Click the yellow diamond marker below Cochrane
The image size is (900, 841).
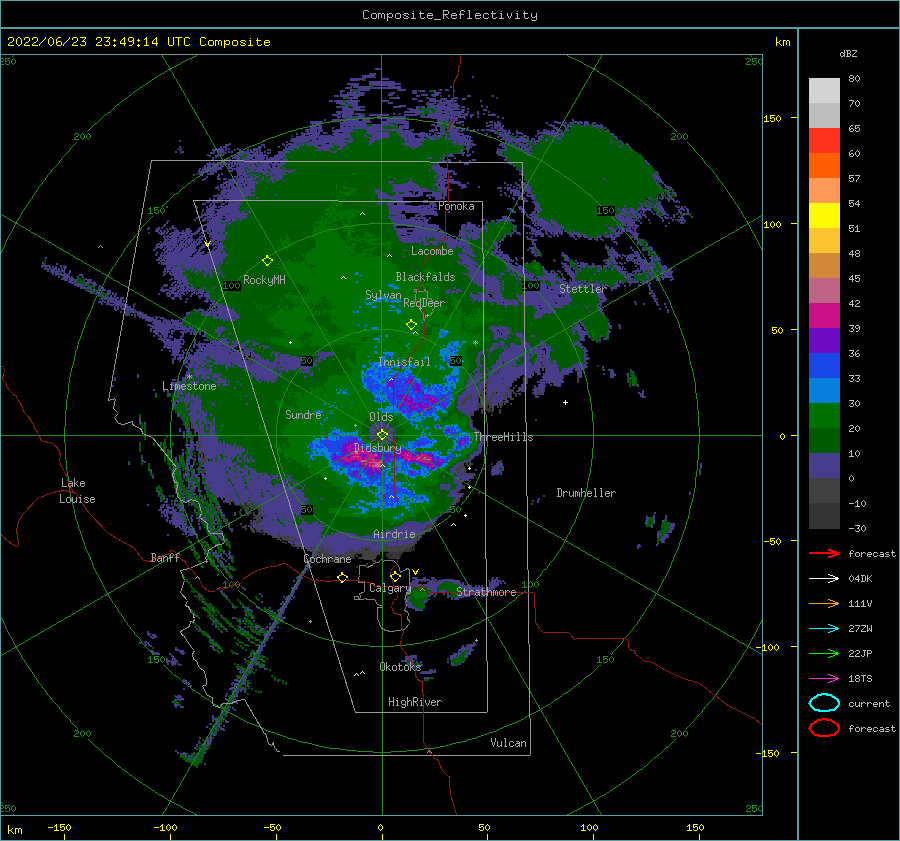tap(342, 578)
